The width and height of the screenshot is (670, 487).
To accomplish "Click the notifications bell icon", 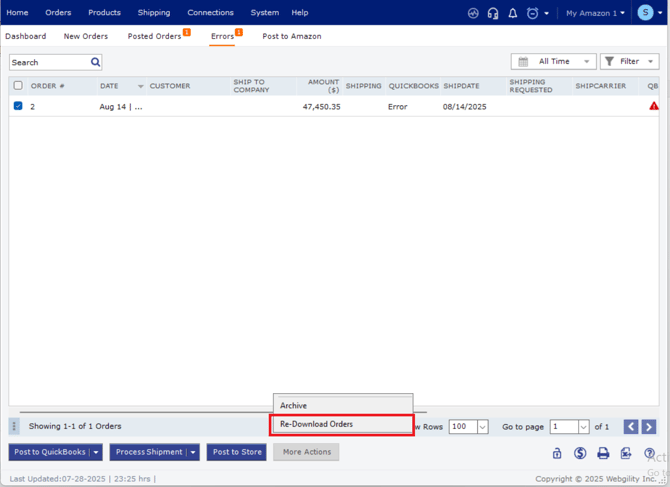I will tap(513, 13).
